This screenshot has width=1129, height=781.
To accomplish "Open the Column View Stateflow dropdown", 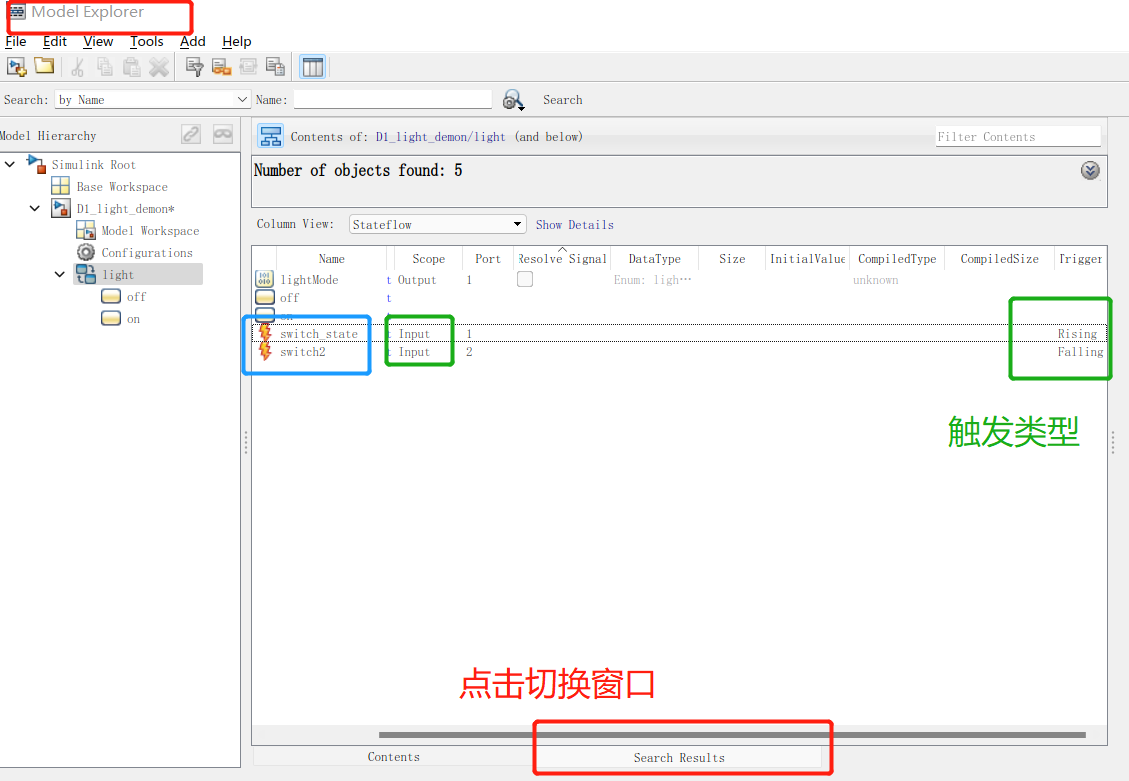I will pyautogui.click(x=517, y=224).
